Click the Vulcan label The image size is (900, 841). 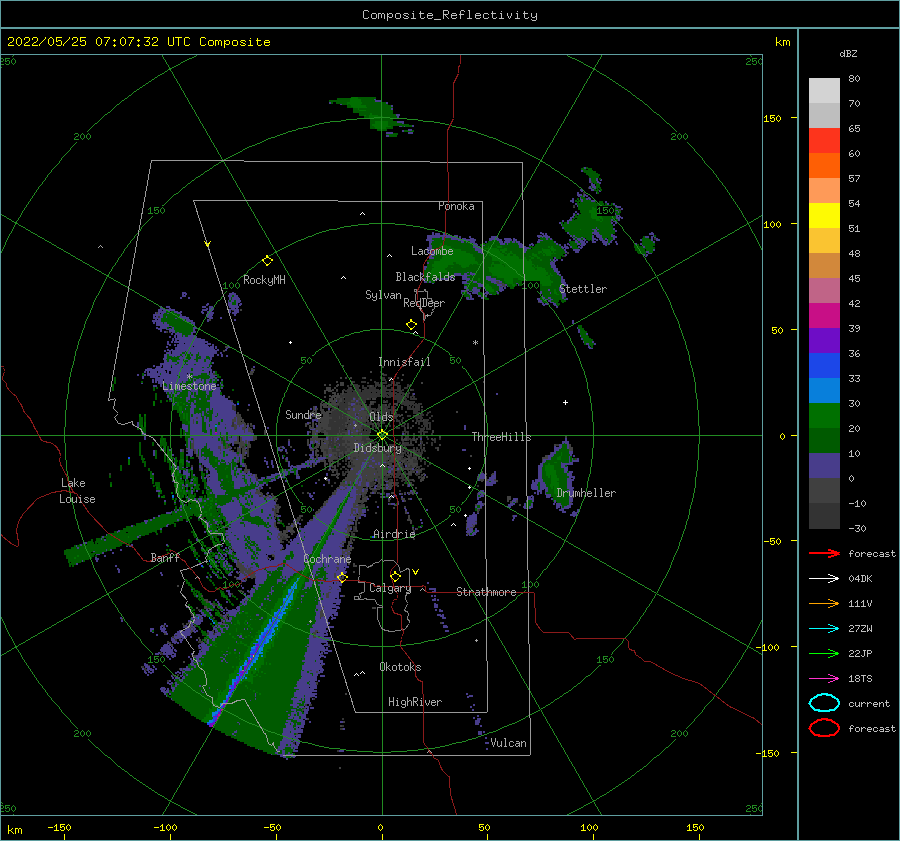coord(508,743)
